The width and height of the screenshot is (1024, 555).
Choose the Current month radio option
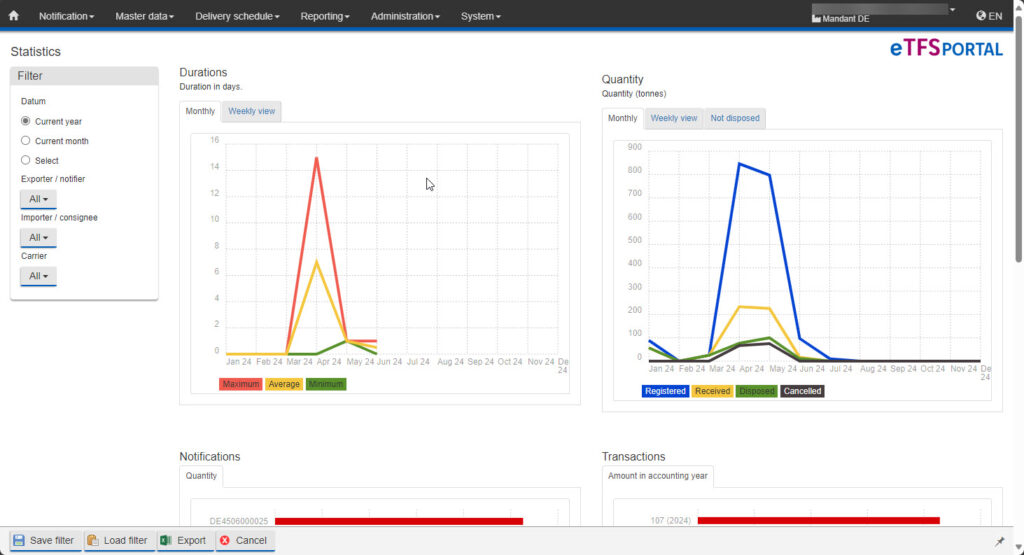[26, 141]
